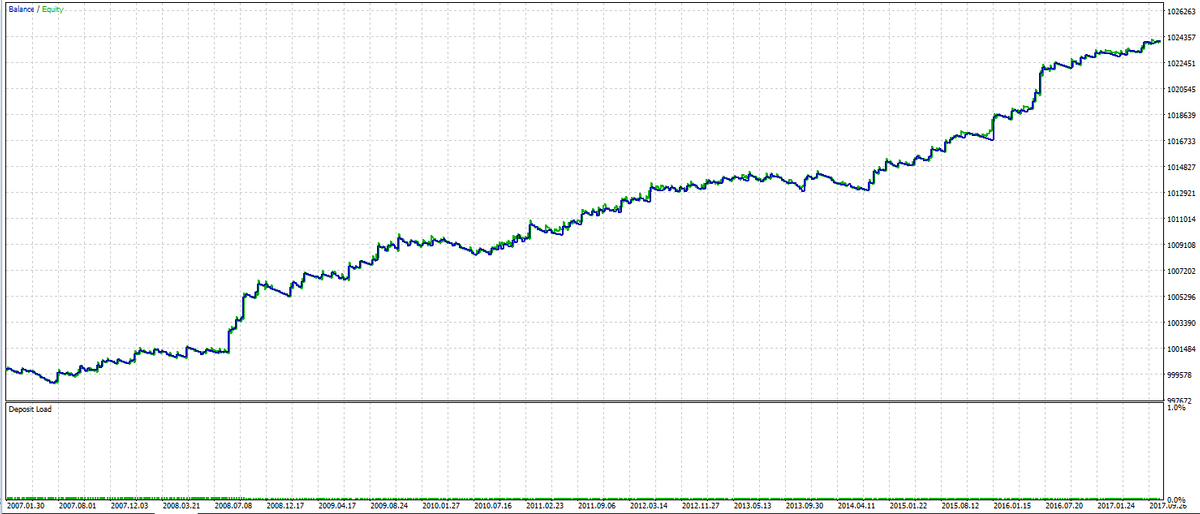Click the 2015.01.22 date label
The height and width of the screenshot is (514, 1200).
pos(909,507)
